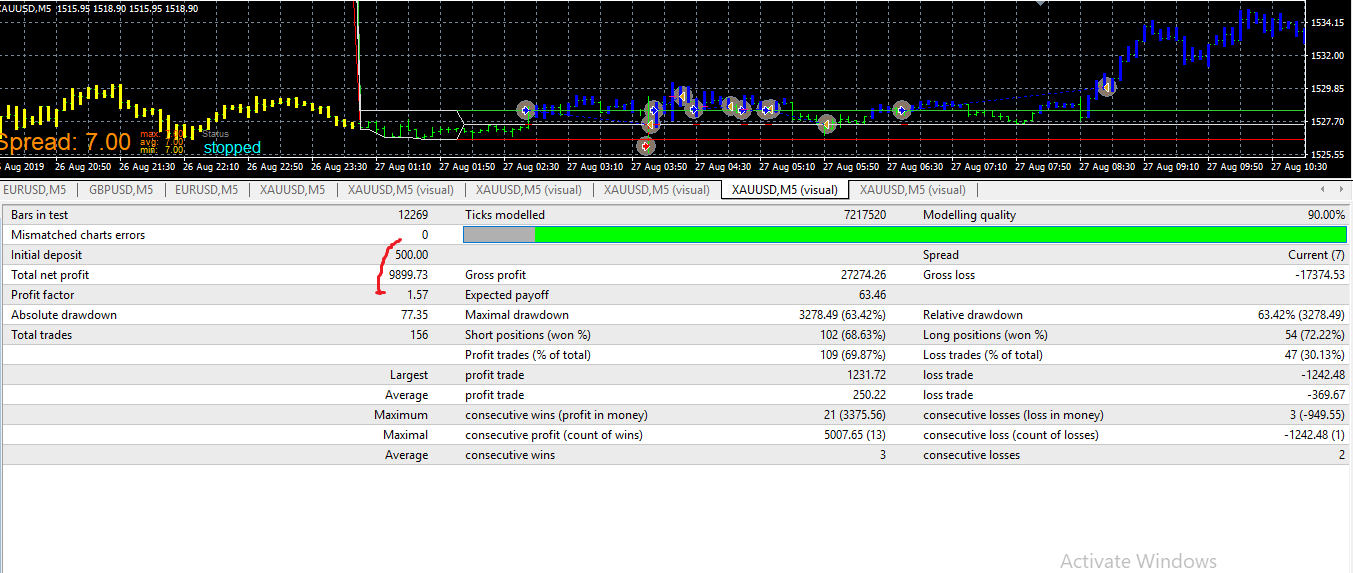Screen dimensions: 1353x573
Task: Click the Maximal drawdown value 3278.49 (63.42%)
Action: click(842, 315)
